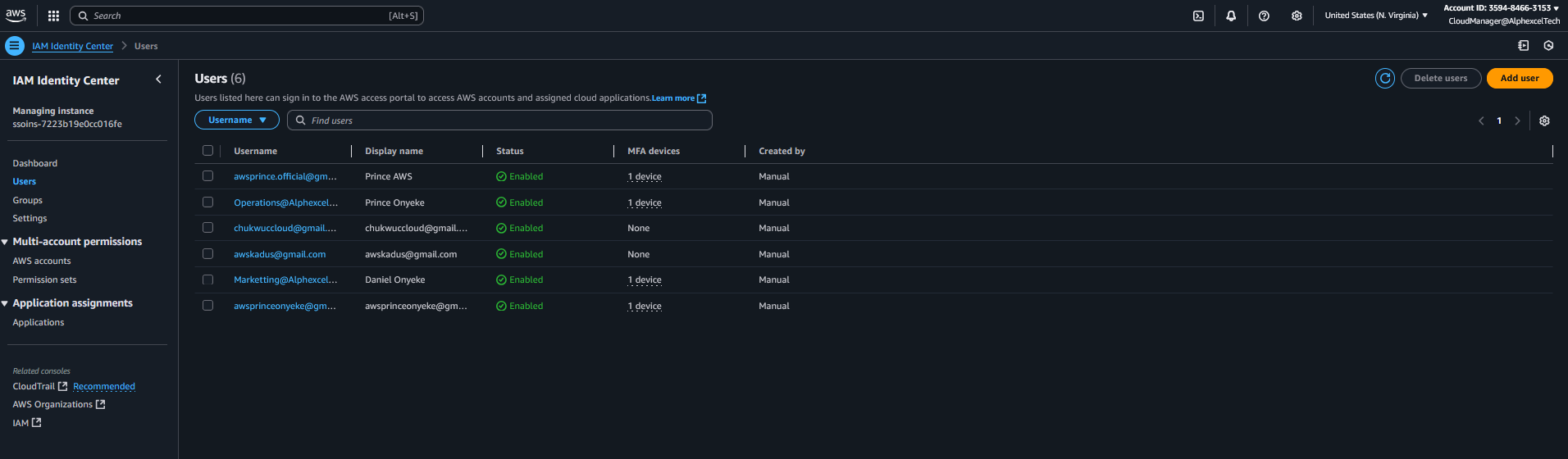Viewport: 1568px width, 459px height.
Task: Open AWS accounts in the sidebar
Action: click(42, 261)
